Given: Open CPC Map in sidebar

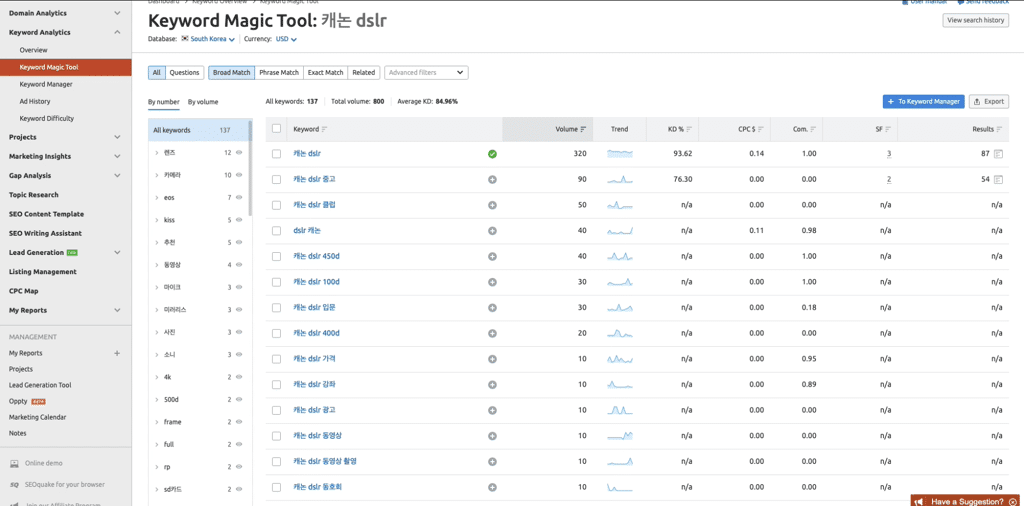Looking at the screenshot, I should coord(25,291).
